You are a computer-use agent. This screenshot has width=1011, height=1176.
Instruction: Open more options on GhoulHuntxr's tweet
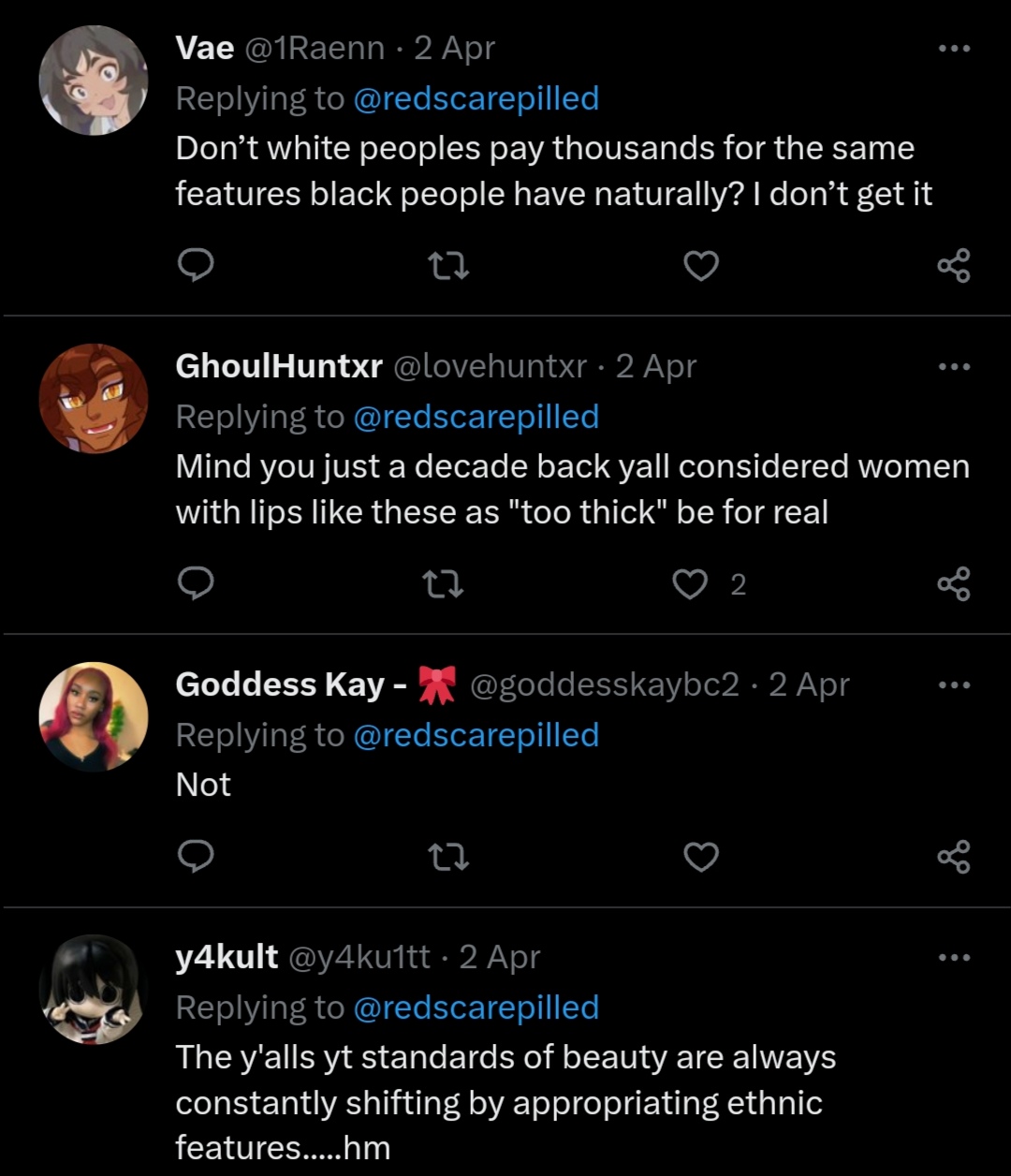click(x=954, y=366)
